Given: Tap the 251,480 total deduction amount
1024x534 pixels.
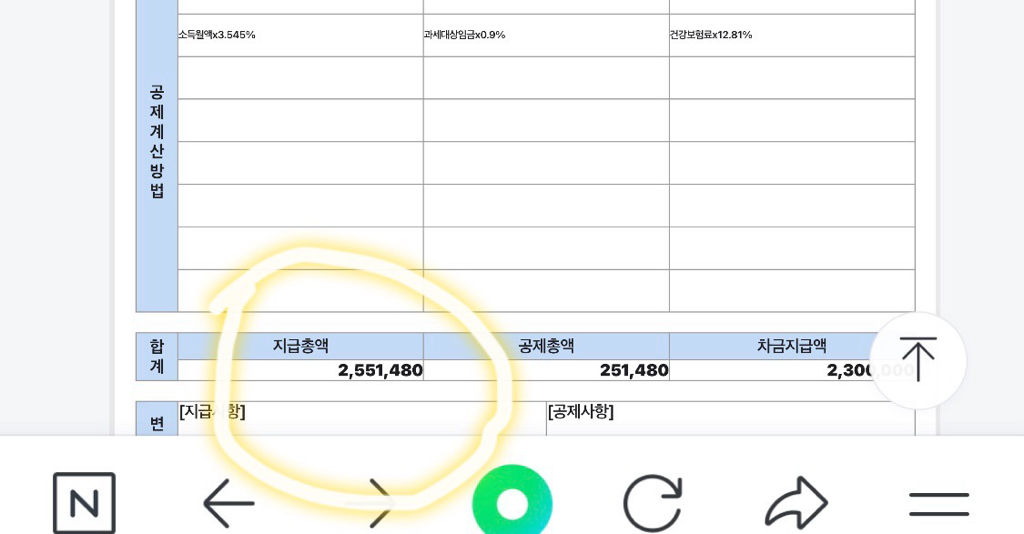Looking at the screenshot, I should pos(633,370).
